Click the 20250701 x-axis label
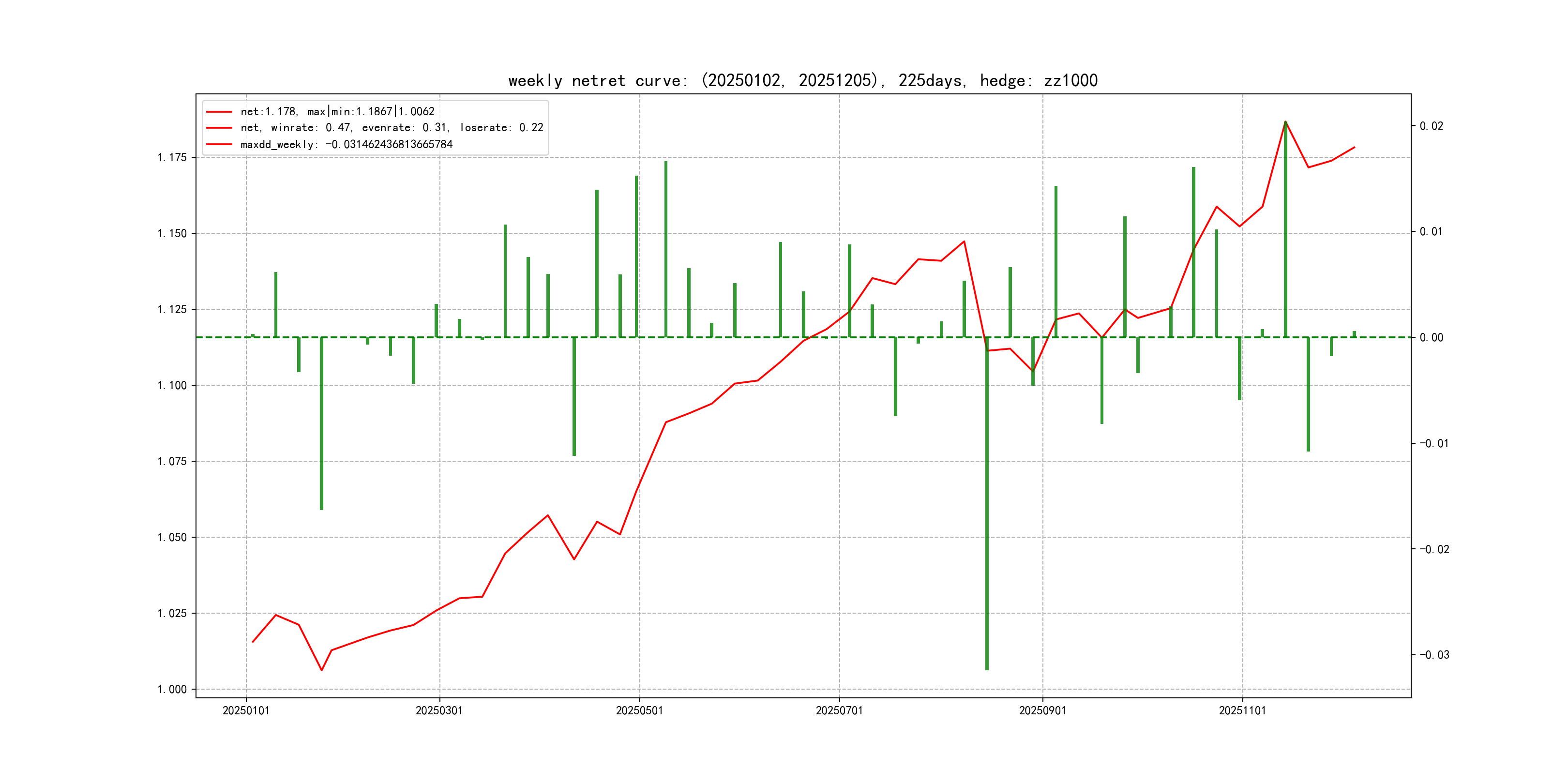Viewport: 1568px width, 784px height. point(839,710)
